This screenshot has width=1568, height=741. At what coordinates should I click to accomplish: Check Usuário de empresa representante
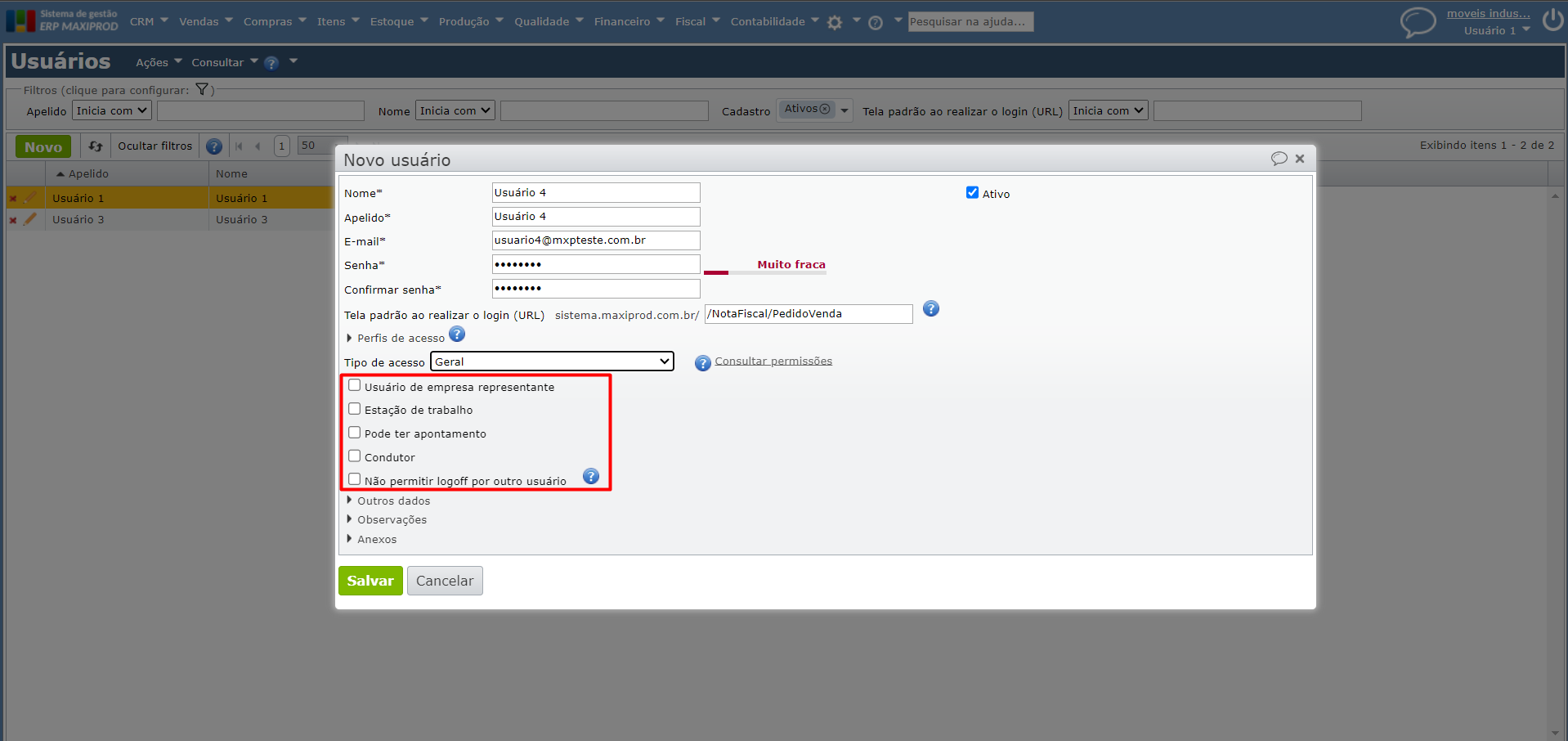point(355,385)
